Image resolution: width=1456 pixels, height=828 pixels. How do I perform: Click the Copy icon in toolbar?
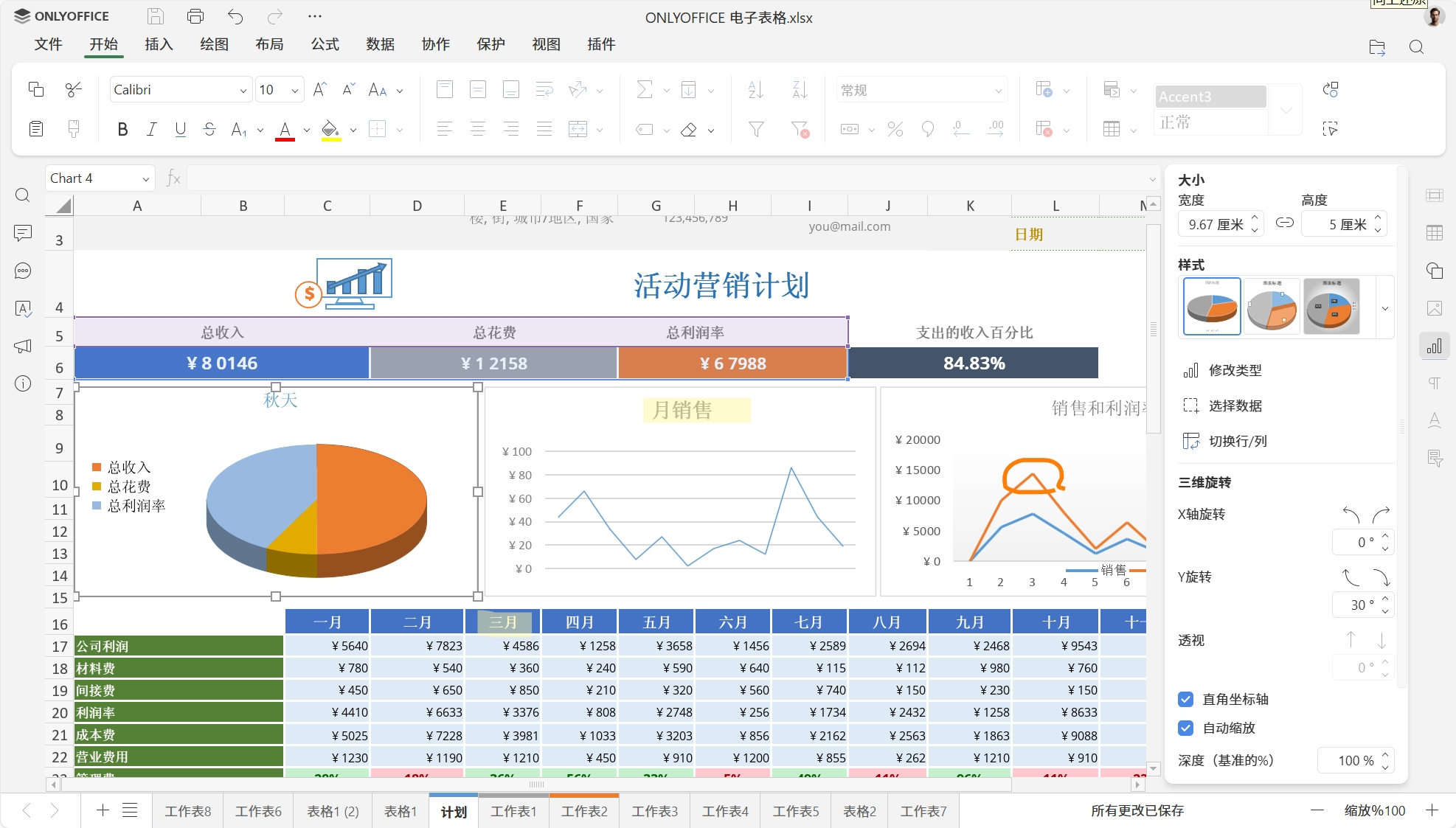35,89
